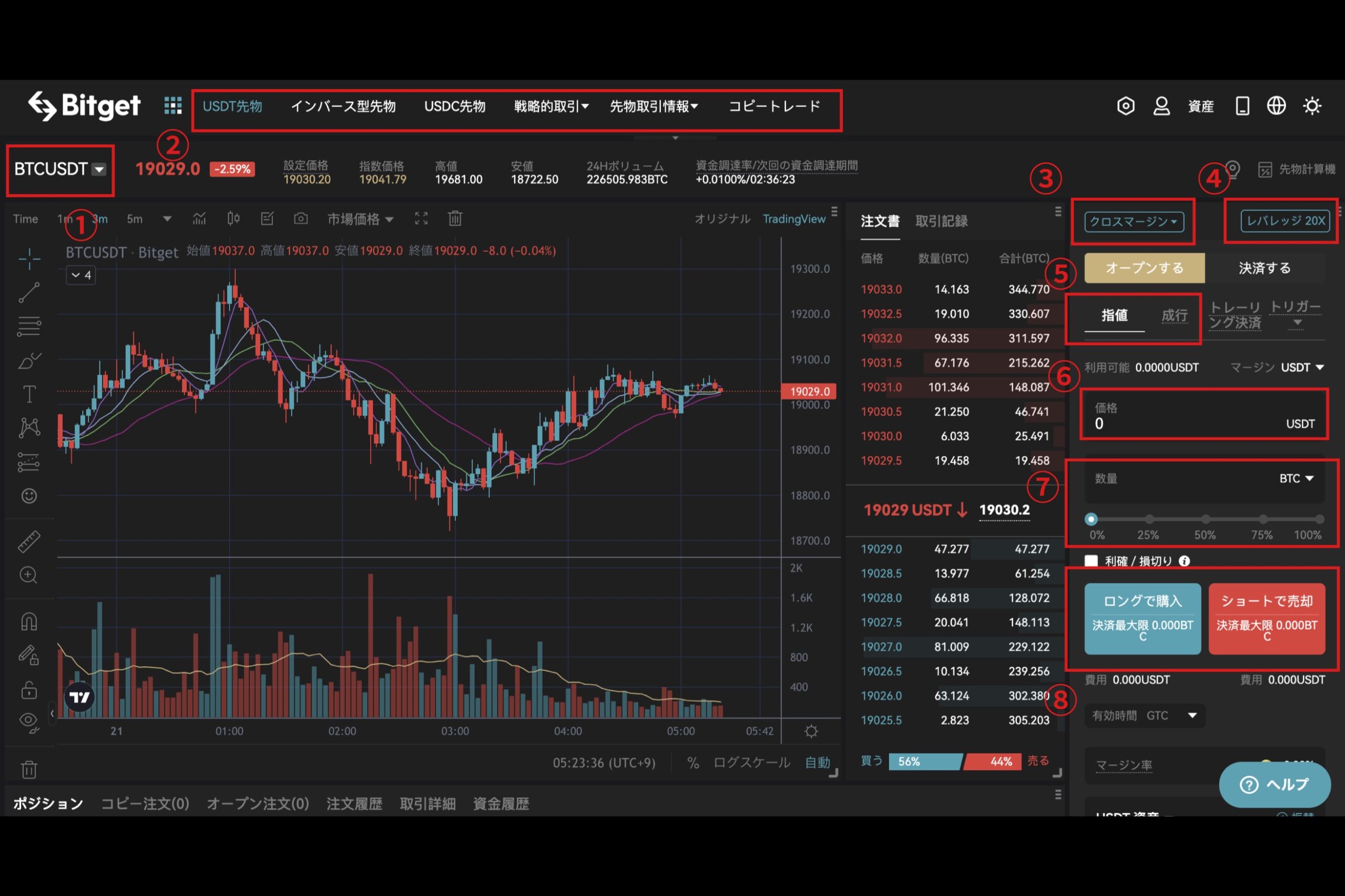Open the USDC先物 tab
Image resolution: width=1345 pixels, height=896 pixels.
pyautogui.click(x=454, y=106)
